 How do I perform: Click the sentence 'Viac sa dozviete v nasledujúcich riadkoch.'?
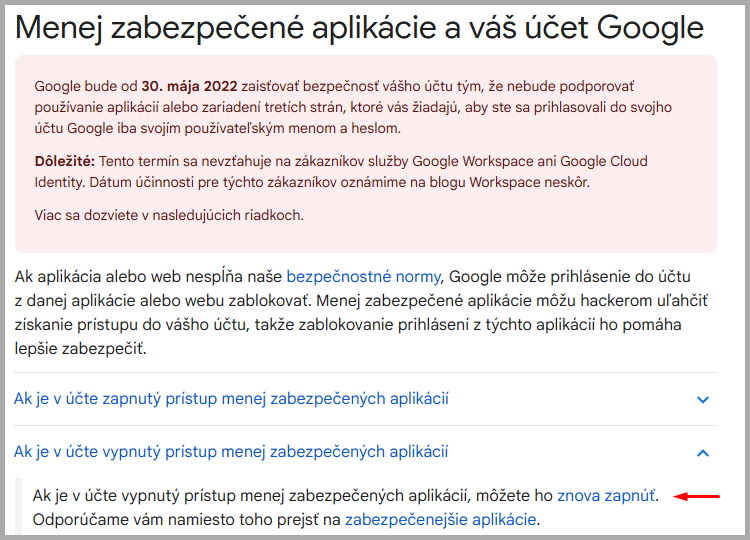point(169,215)
